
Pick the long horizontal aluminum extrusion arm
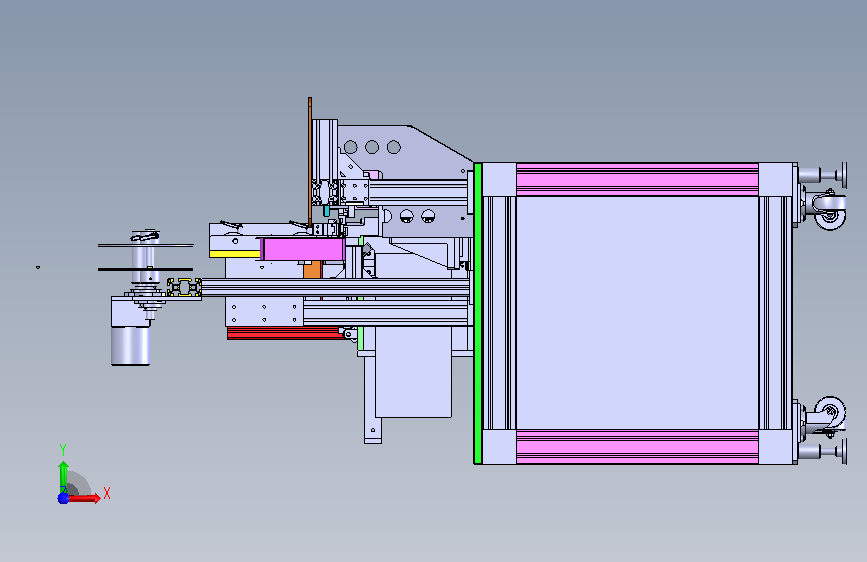336,288
